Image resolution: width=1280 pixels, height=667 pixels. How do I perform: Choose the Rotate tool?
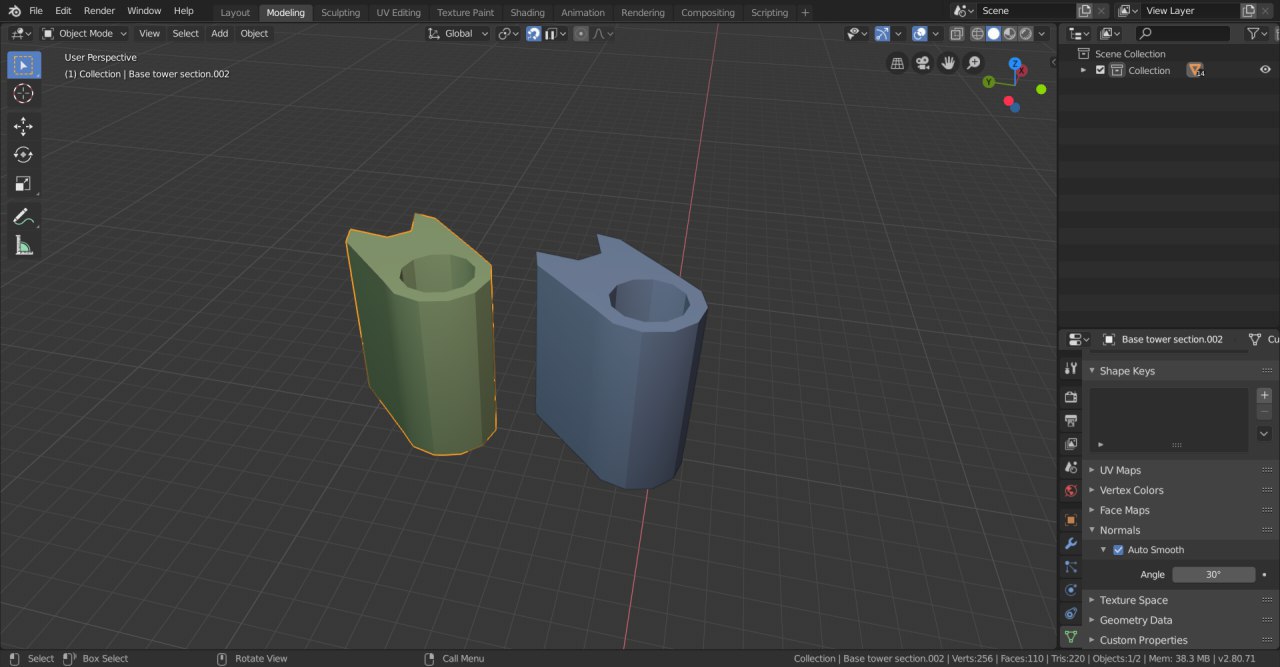(x=24, y=155)
